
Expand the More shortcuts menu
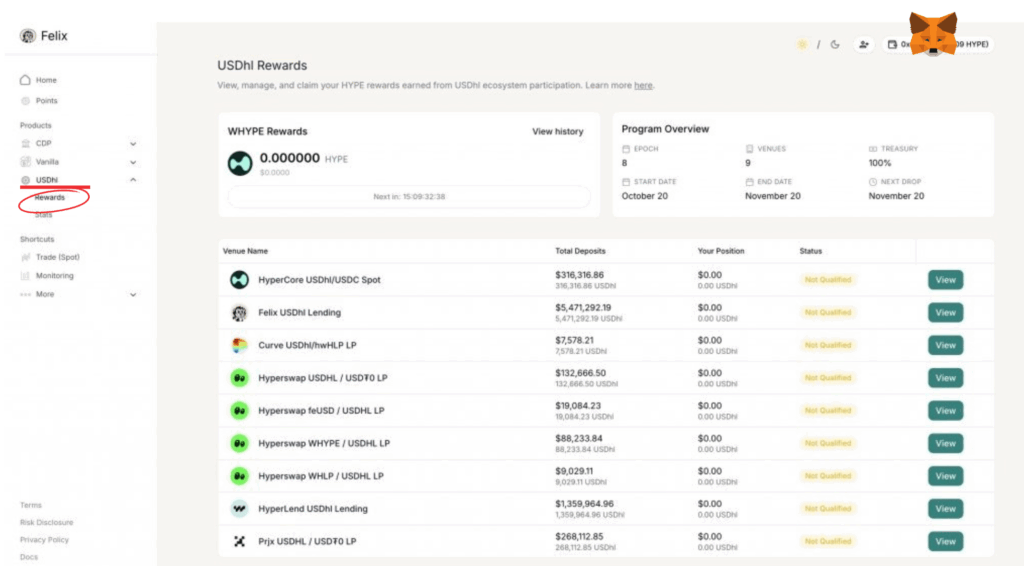coord(133,295)
